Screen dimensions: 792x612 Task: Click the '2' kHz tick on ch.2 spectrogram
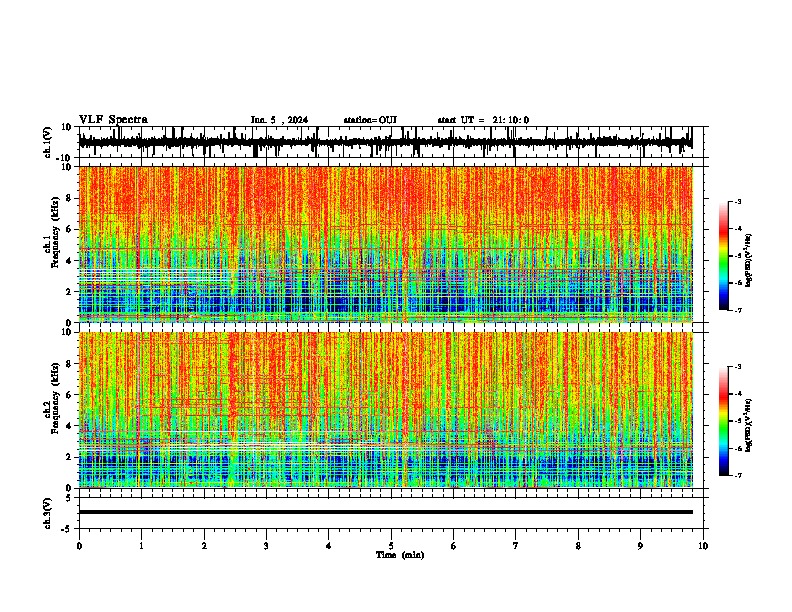pos(70,457)
